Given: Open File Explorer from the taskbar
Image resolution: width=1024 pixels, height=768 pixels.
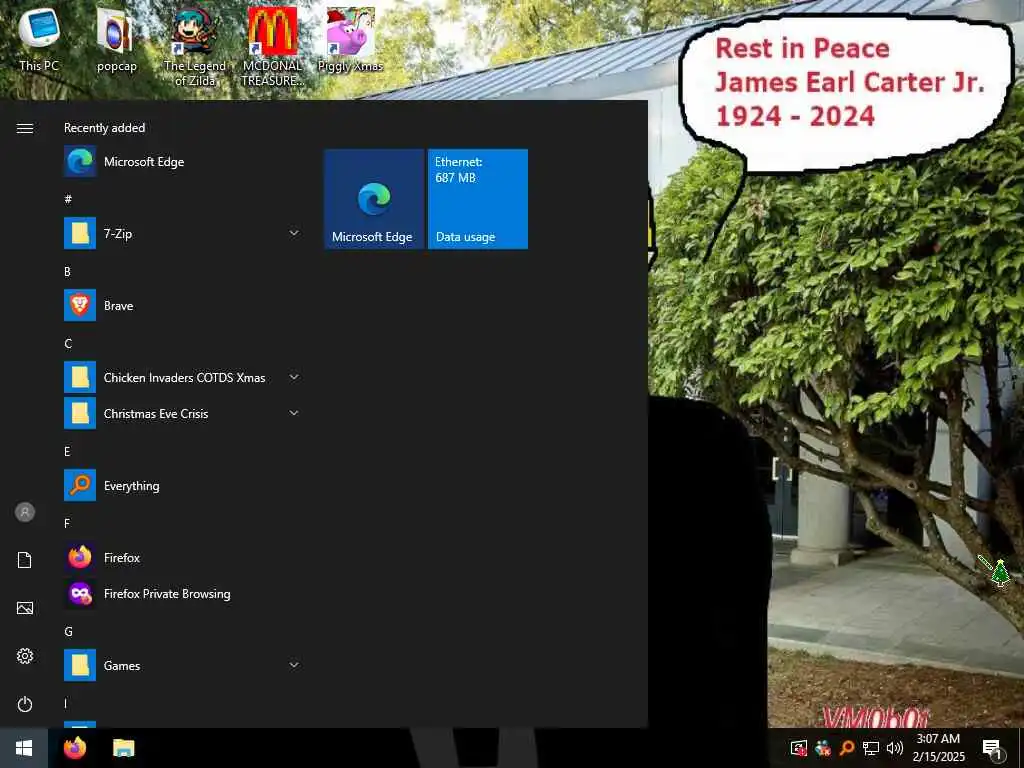Looking at the screenshot, I should click(123, 748).
